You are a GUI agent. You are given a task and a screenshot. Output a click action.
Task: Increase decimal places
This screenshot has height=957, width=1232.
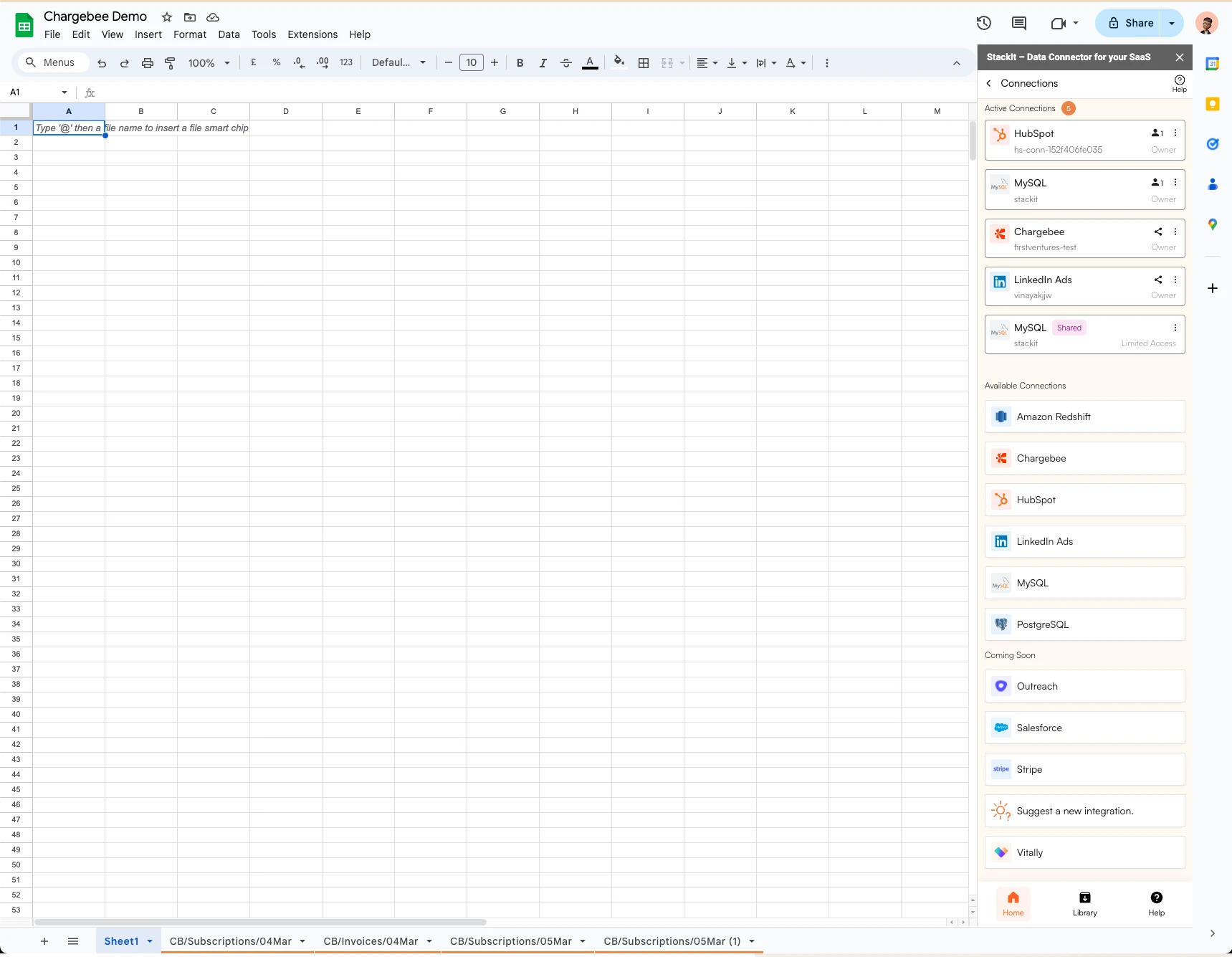coord(323,62)
